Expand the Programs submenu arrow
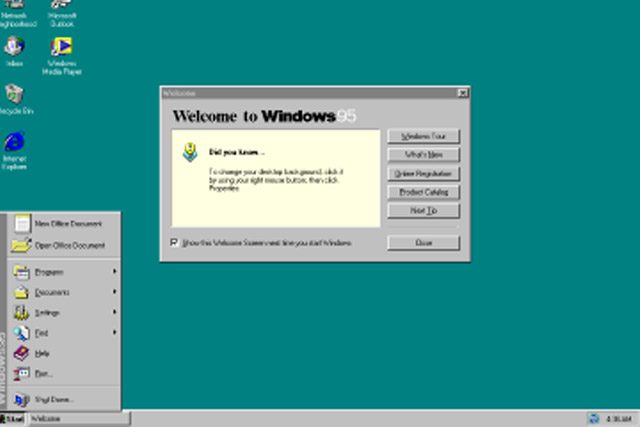The width and height of the screenshot is (640, 427). click(115, 271)
